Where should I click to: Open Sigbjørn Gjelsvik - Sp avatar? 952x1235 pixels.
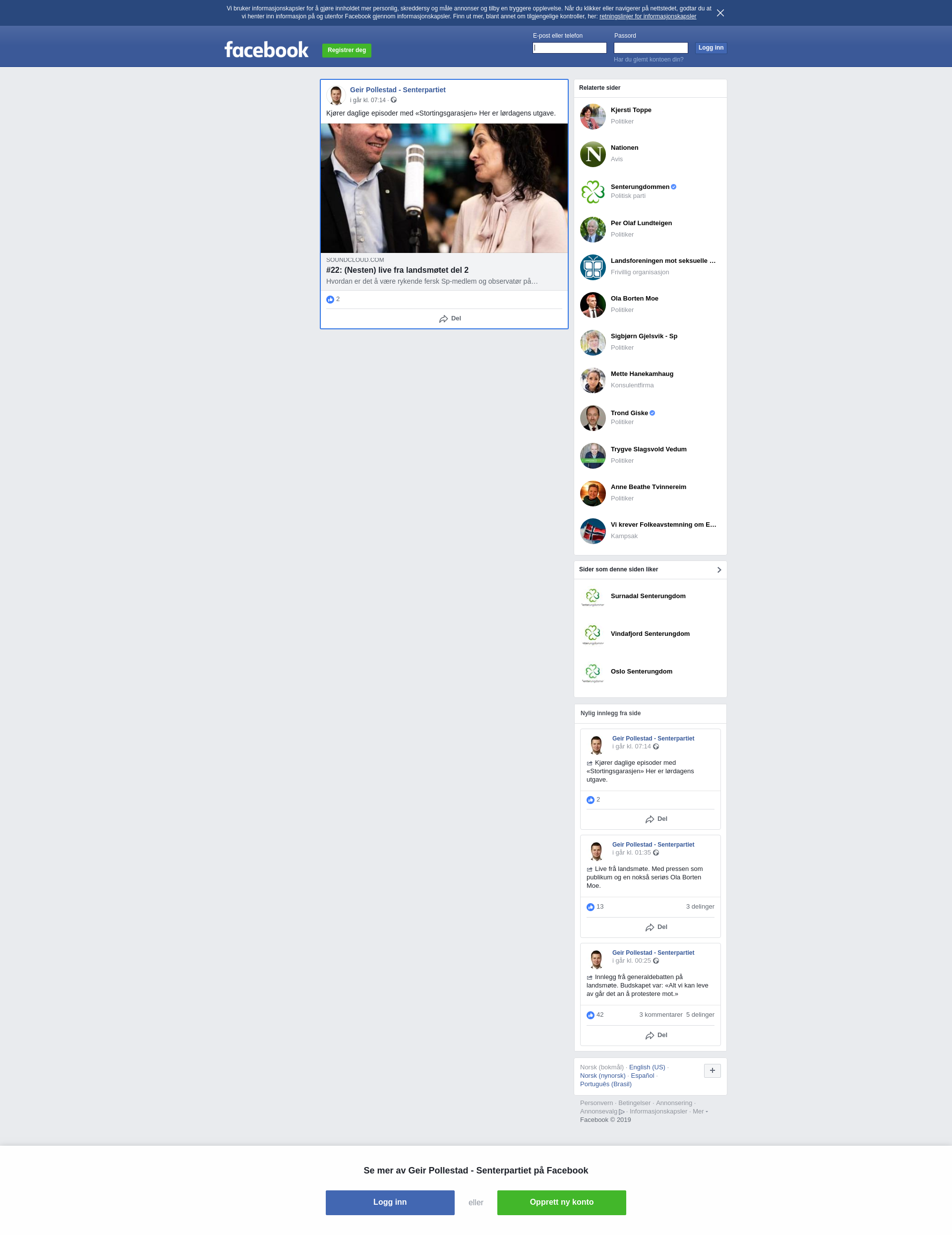click(x=593, y=343)
